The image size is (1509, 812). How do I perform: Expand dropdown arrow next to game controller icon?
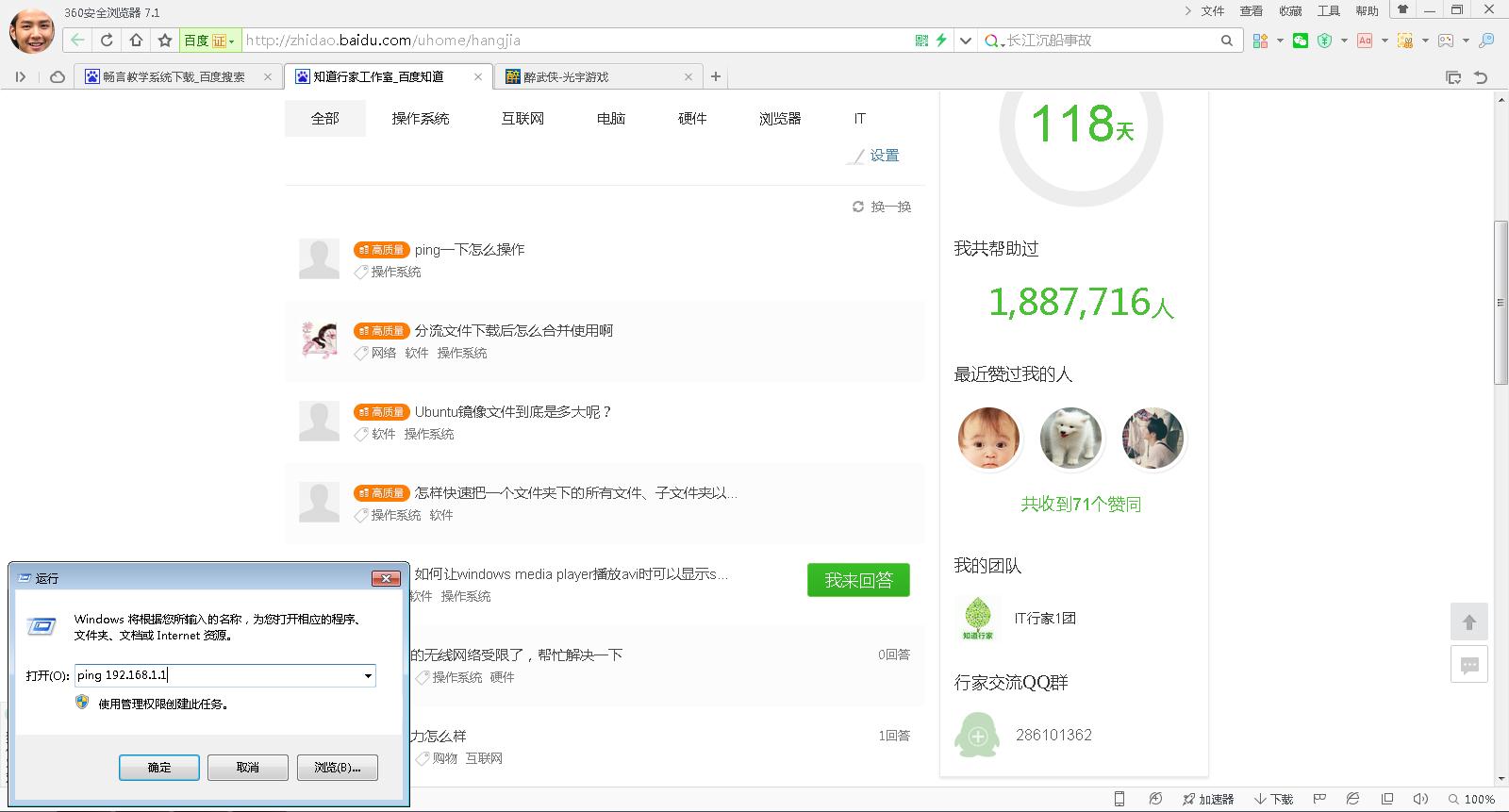click(x=1466, y=41)
